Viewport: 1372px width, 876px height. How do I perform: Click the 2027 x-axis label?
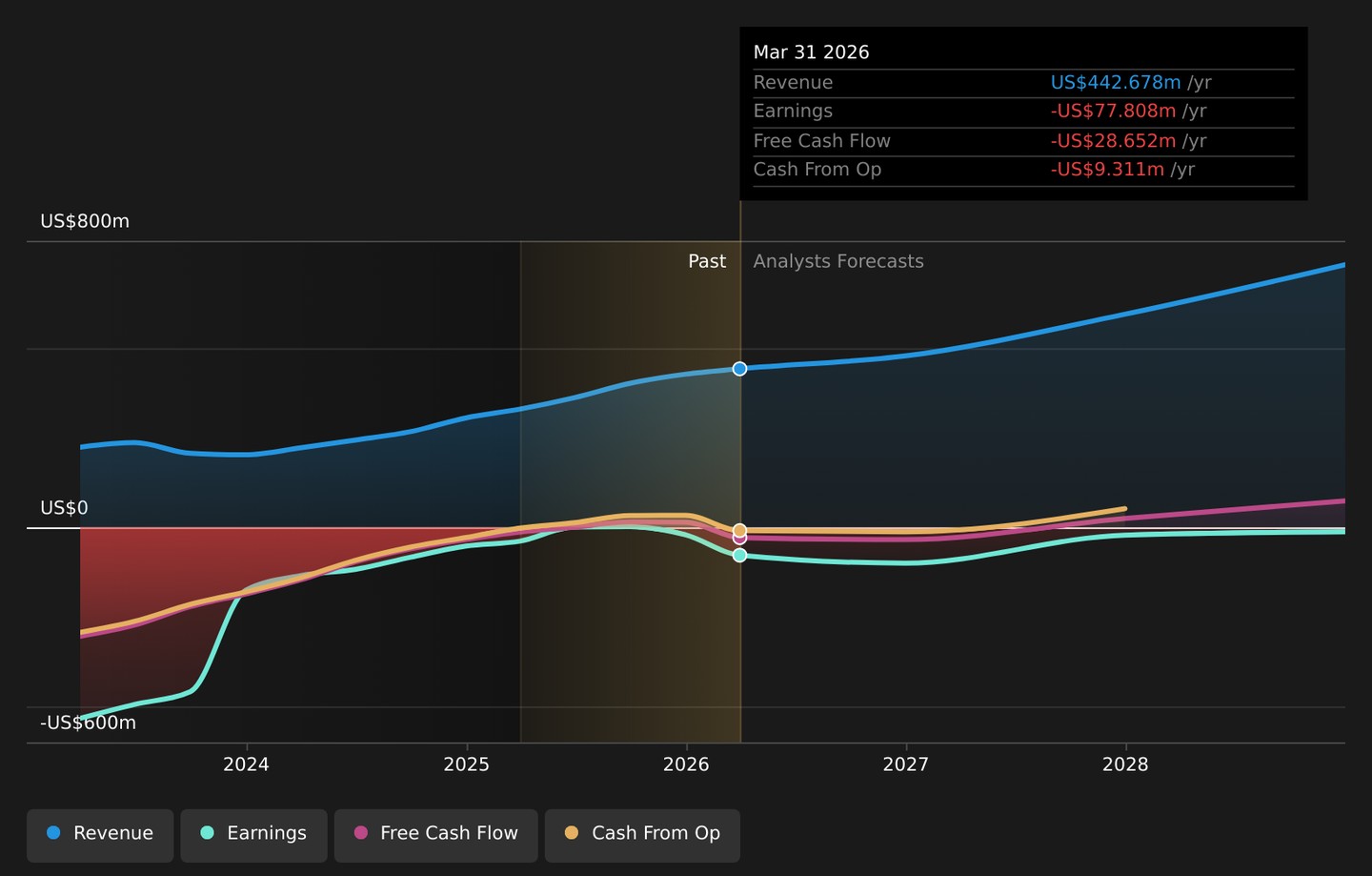[906, 764]
